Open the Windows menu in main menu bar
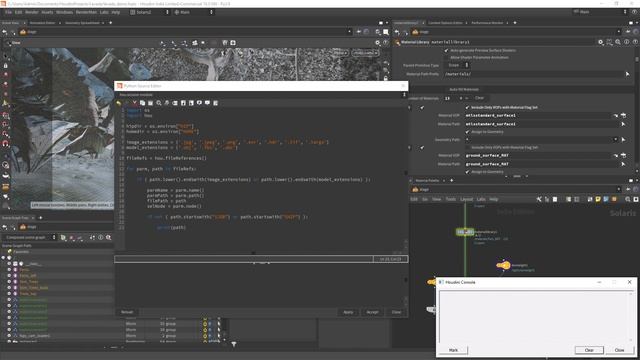Screen dimensions: 640x360 [64, 12]
